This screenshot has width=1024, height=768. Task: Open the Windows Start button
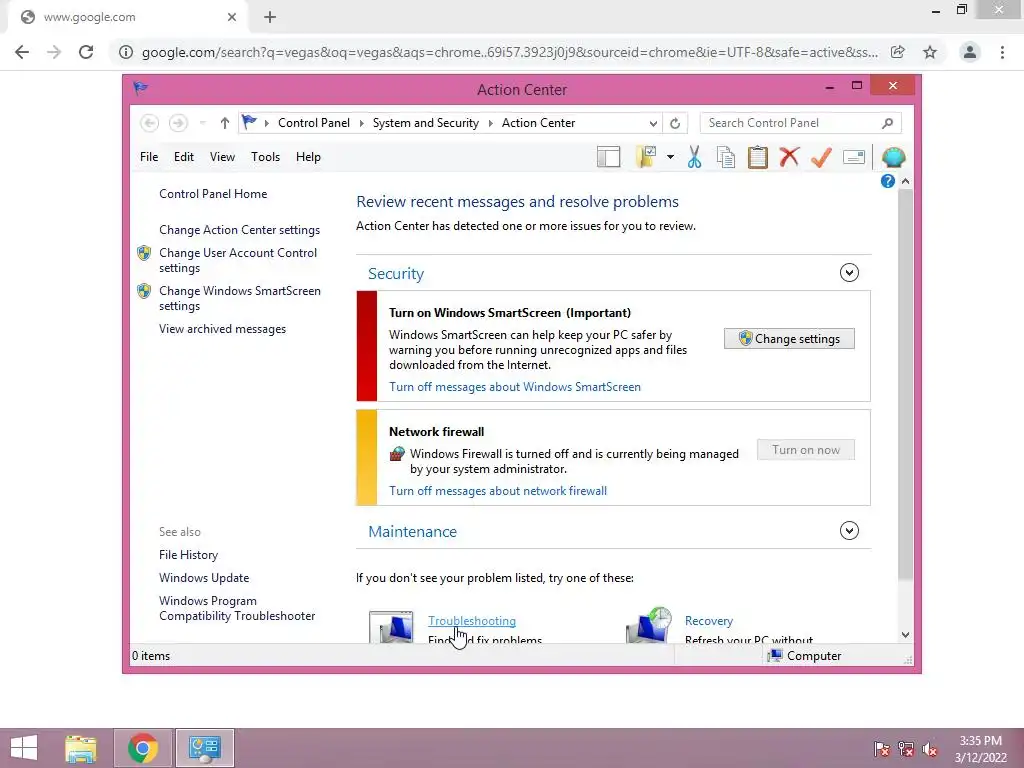24,748
